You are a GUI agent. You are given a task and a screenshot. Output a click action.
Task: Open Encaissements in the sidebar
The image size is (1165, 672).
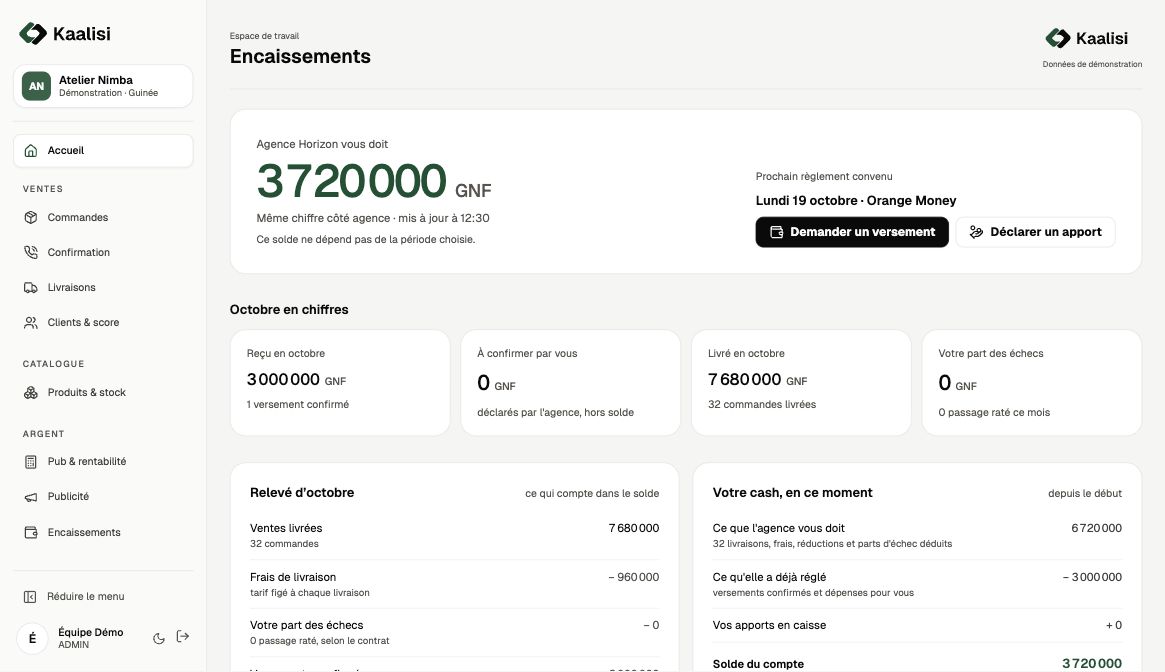pos(103,532)
